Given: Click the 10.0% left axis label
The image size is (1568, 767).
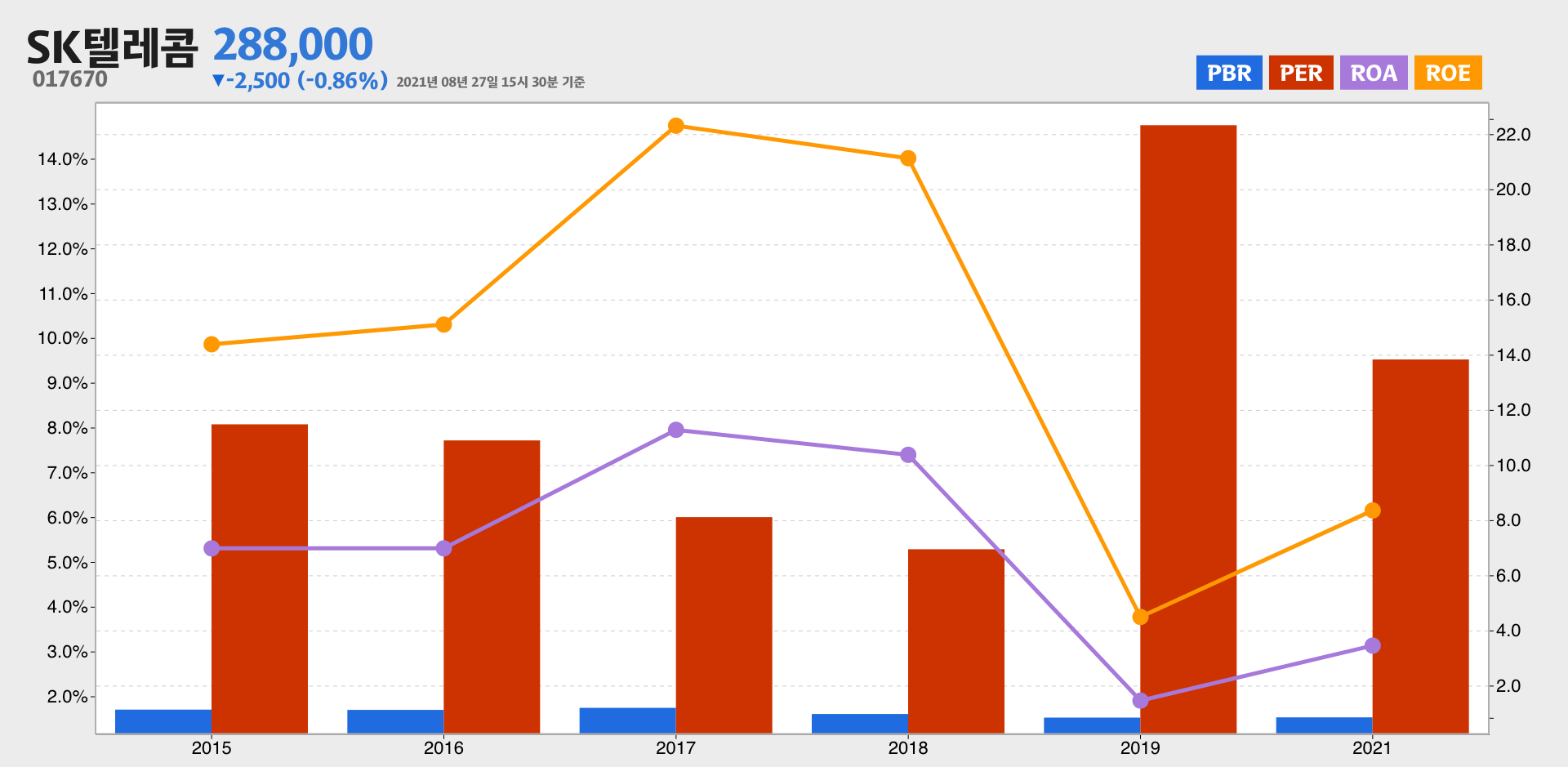Looking at the screenshot, I should point(63,338).
